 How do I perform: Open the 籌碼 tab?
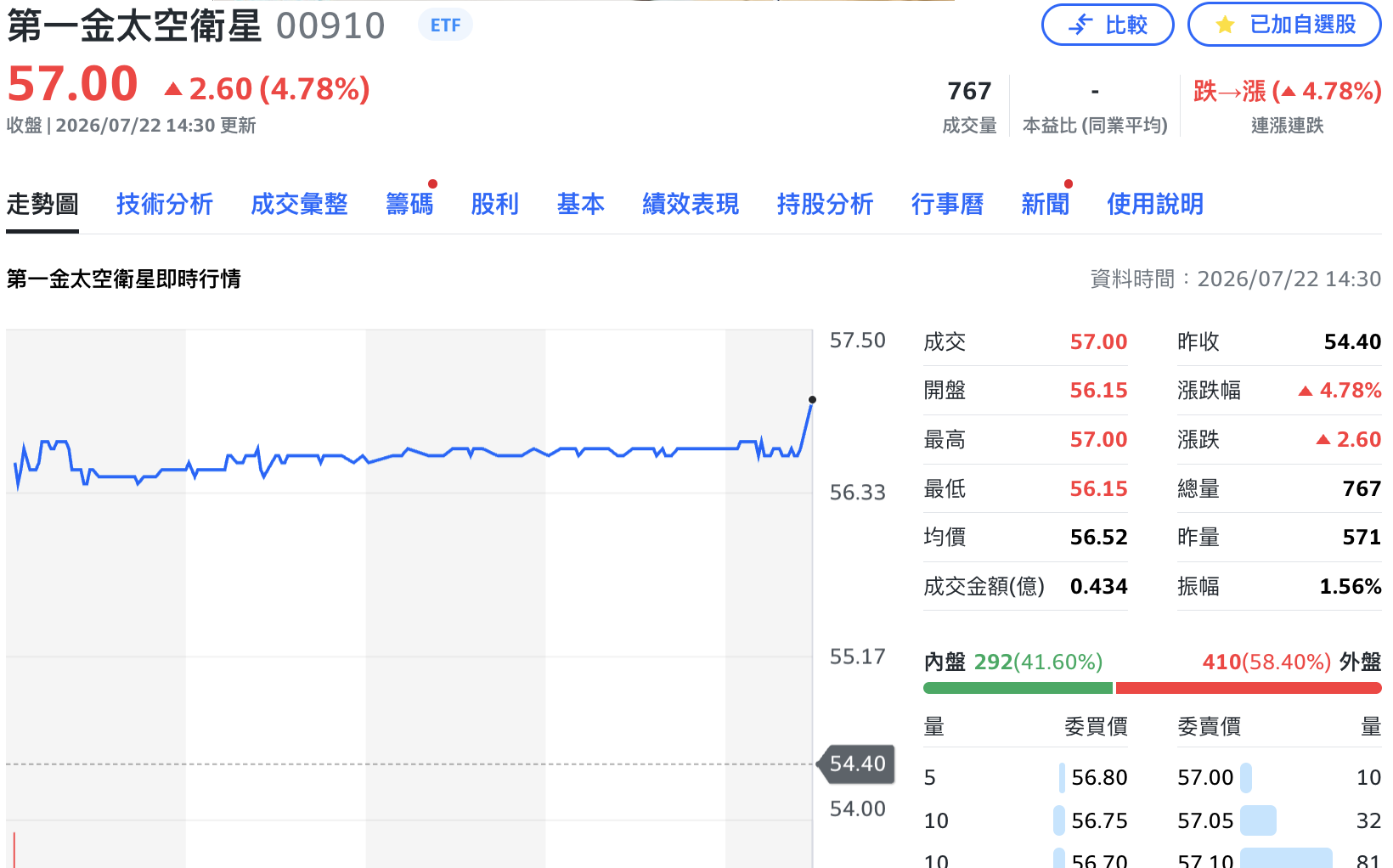tap(409, 204)
